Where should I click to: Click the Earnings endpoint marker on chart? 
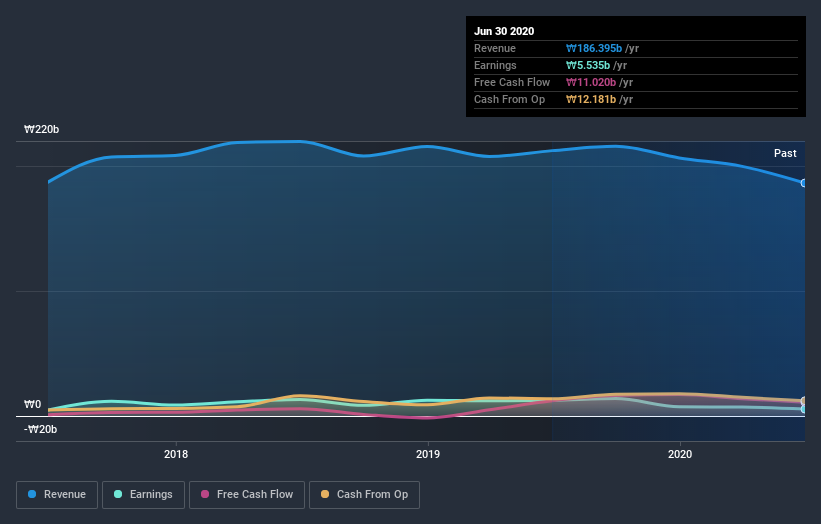(804, 409)
